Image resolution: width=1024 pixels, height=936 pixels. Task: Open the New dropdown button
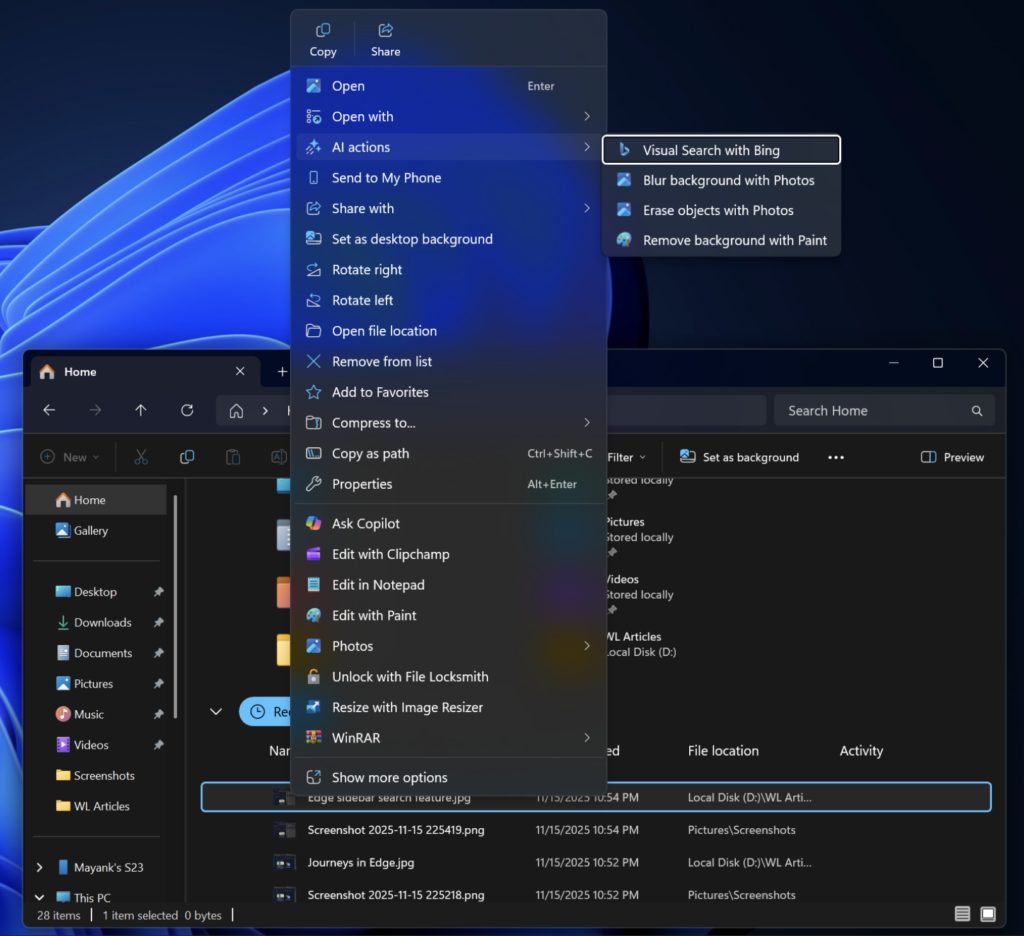pyautogui.click(x=70, y=457)
